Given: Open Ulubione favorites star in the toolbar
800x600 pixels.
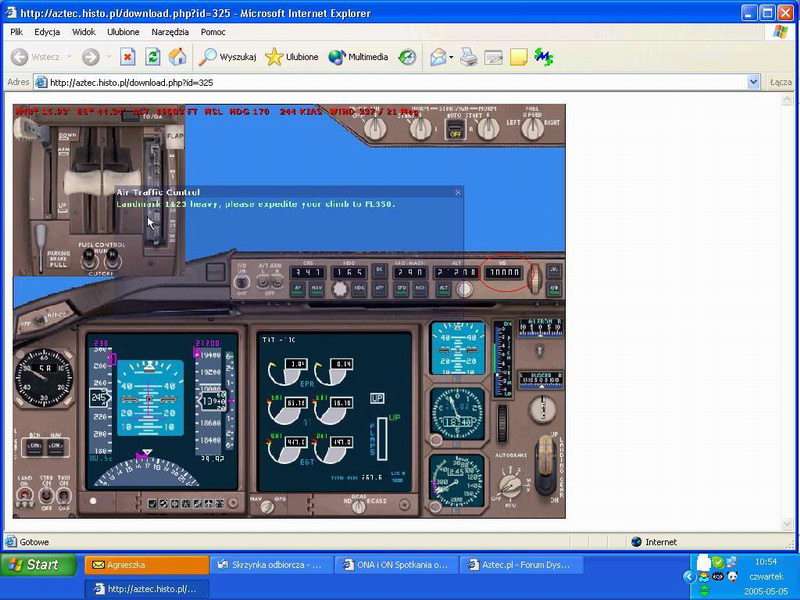Looking at the screenshot, I should (291, 57).
